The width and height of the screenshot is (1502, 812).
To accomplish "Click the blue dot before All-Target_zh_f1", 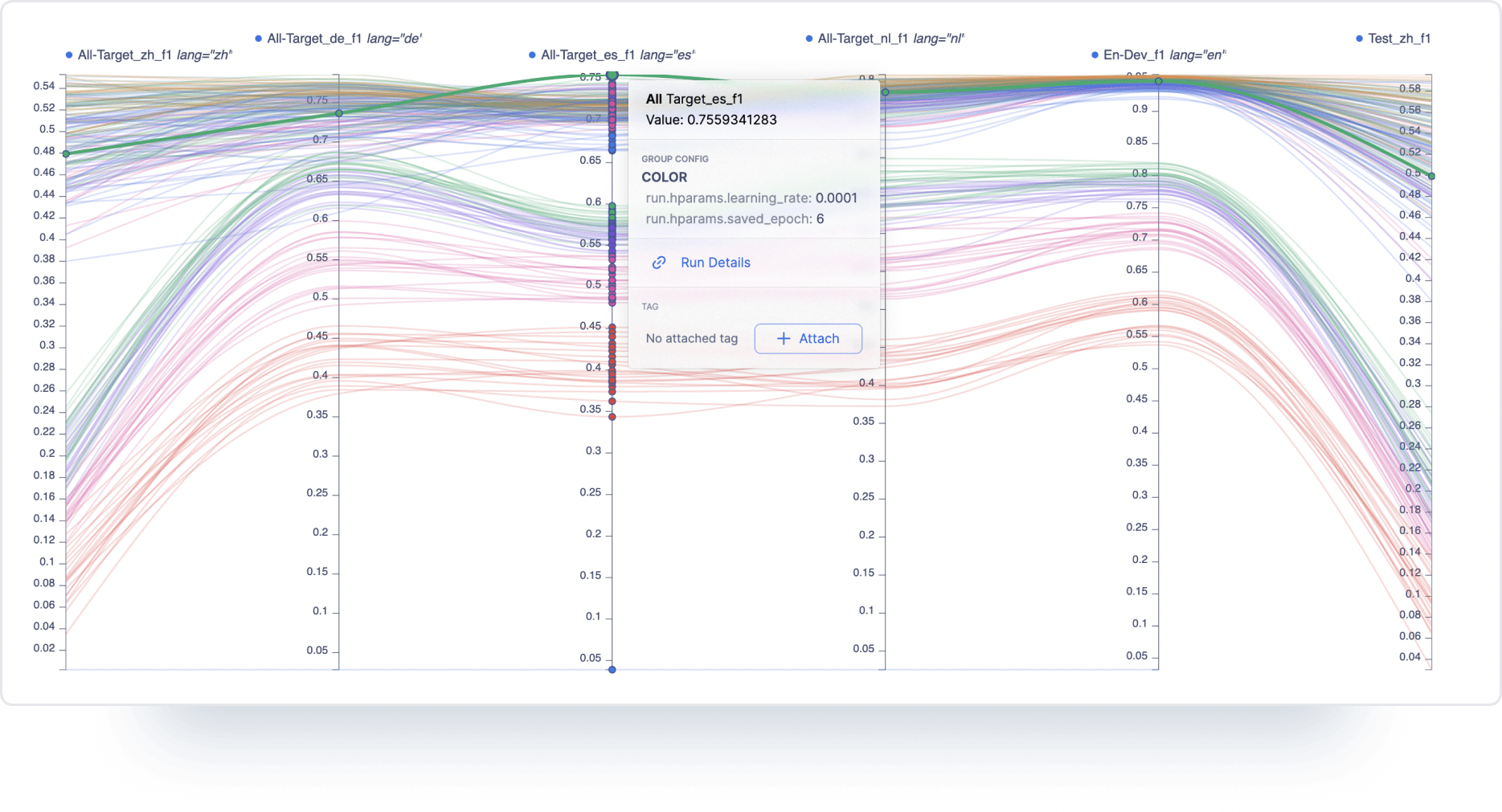I will coord(69,55).
